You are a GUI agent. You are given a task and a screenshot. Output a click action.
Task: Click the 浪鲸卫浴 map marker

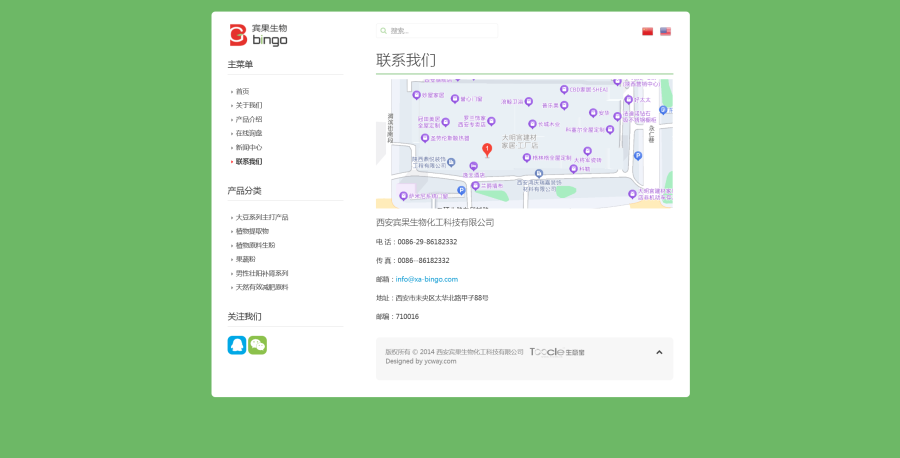(529, 102)
